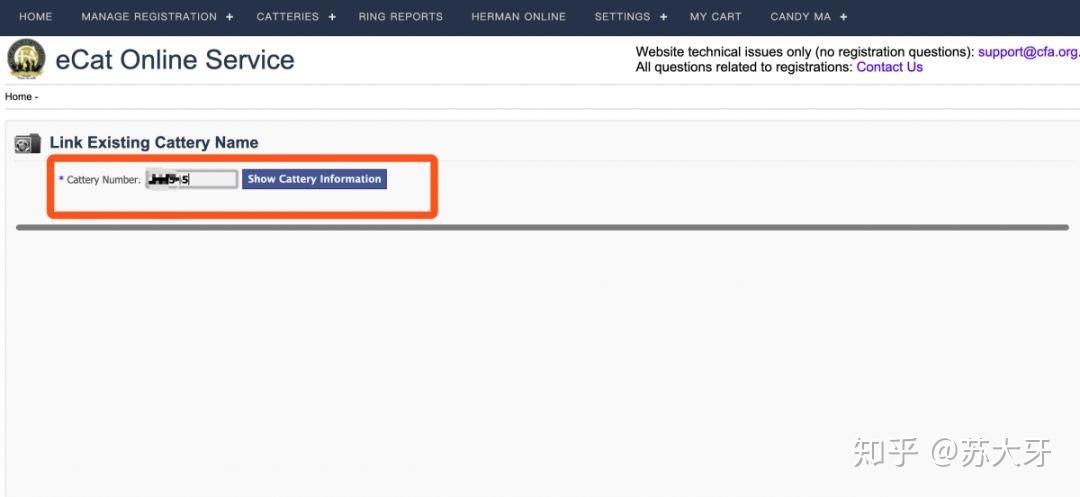Focus the Cattery Number input field

pos(192,179)
